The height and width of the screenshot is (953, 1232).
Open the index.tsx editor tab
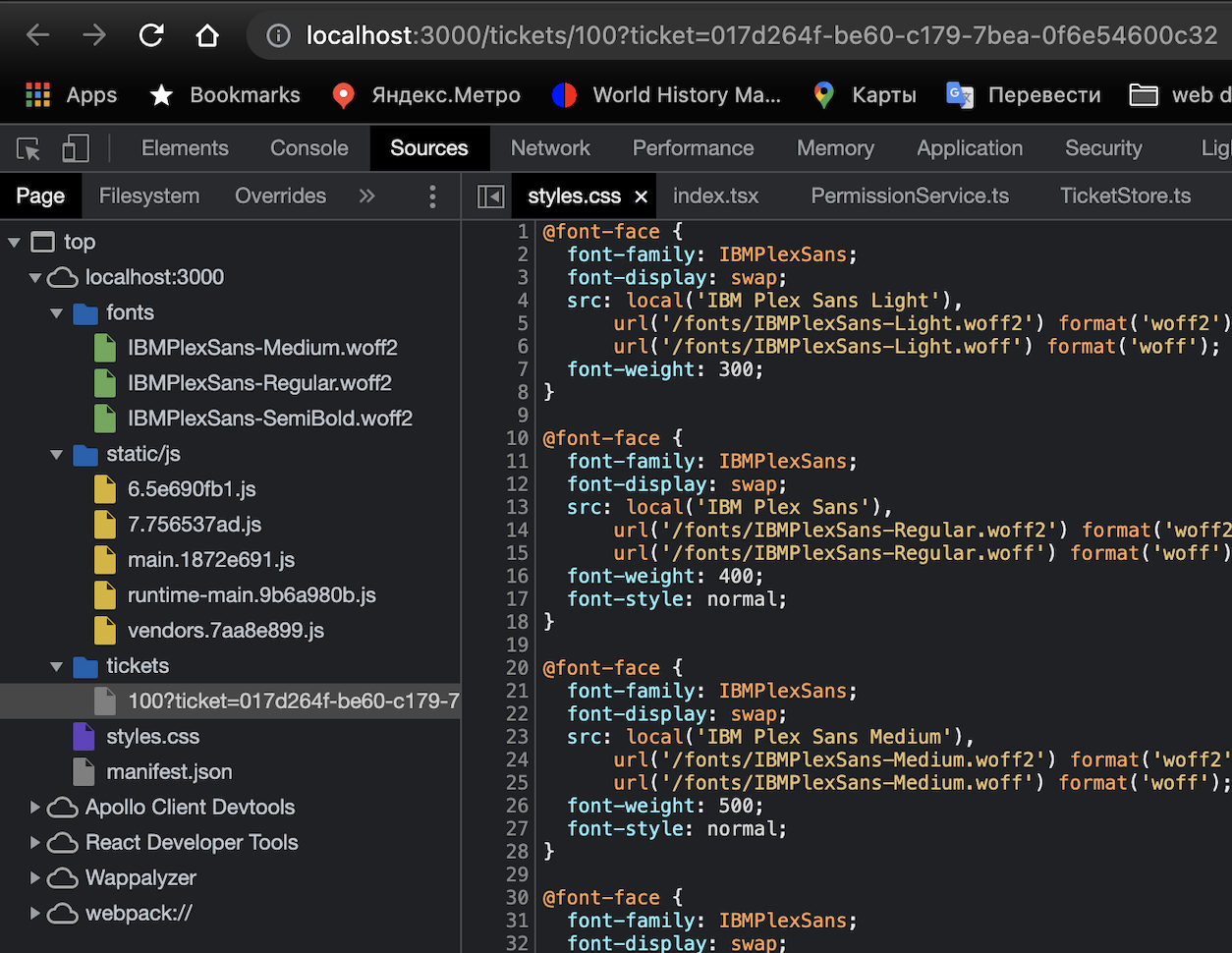pyautogui.click(x=715, y=196)
